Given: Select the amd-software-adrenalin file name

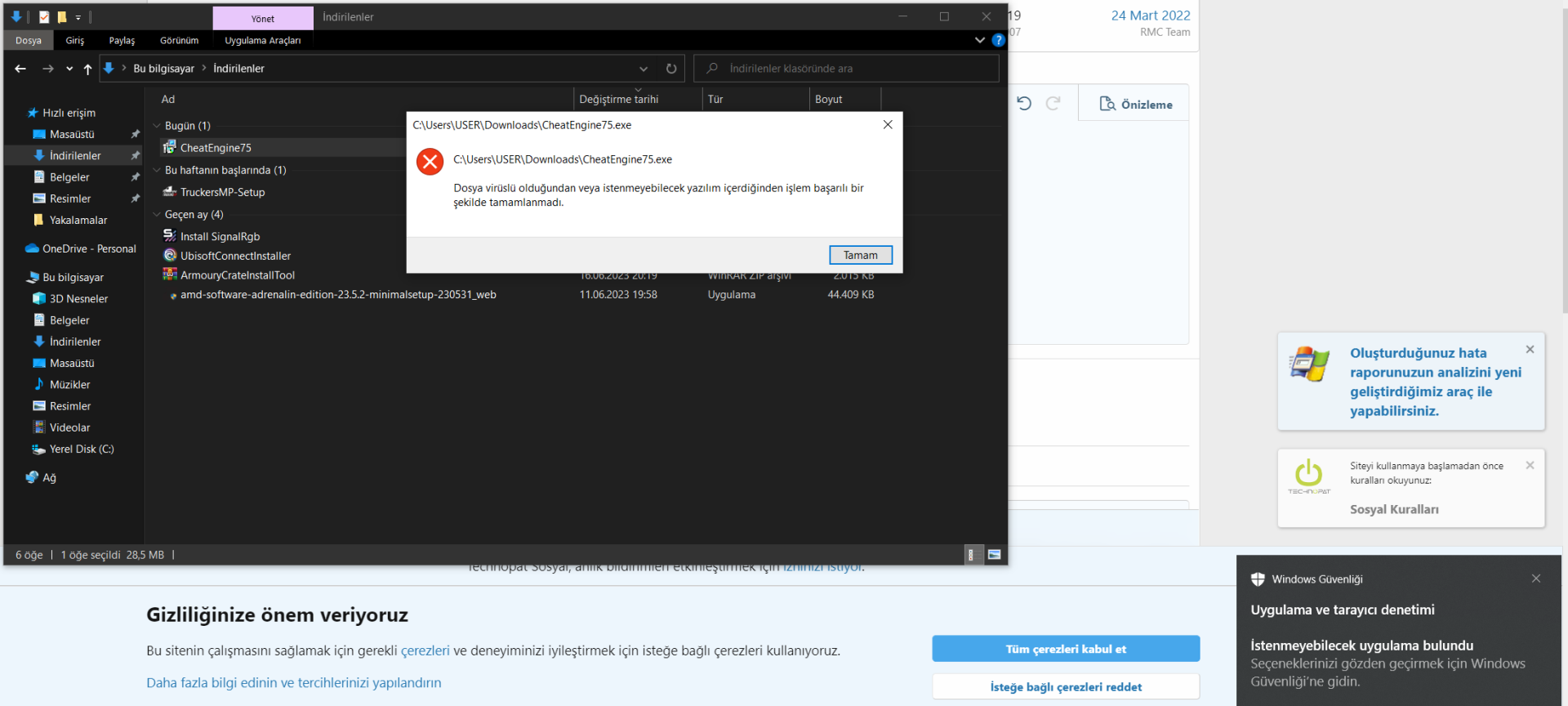Looking at the screenshot, I should tap(338, 295).
